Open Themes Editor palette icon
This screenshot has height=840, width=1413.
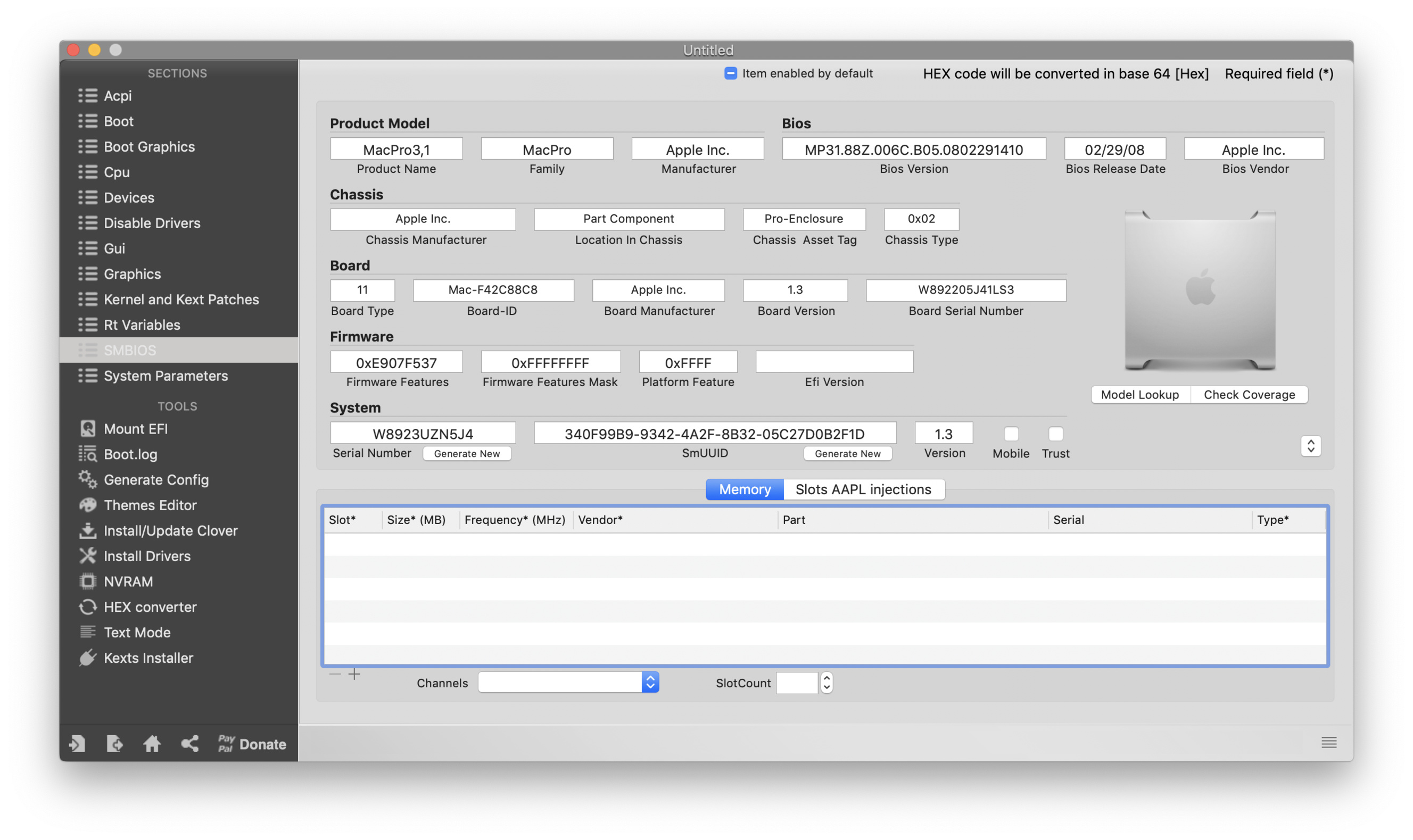[87, 505]
